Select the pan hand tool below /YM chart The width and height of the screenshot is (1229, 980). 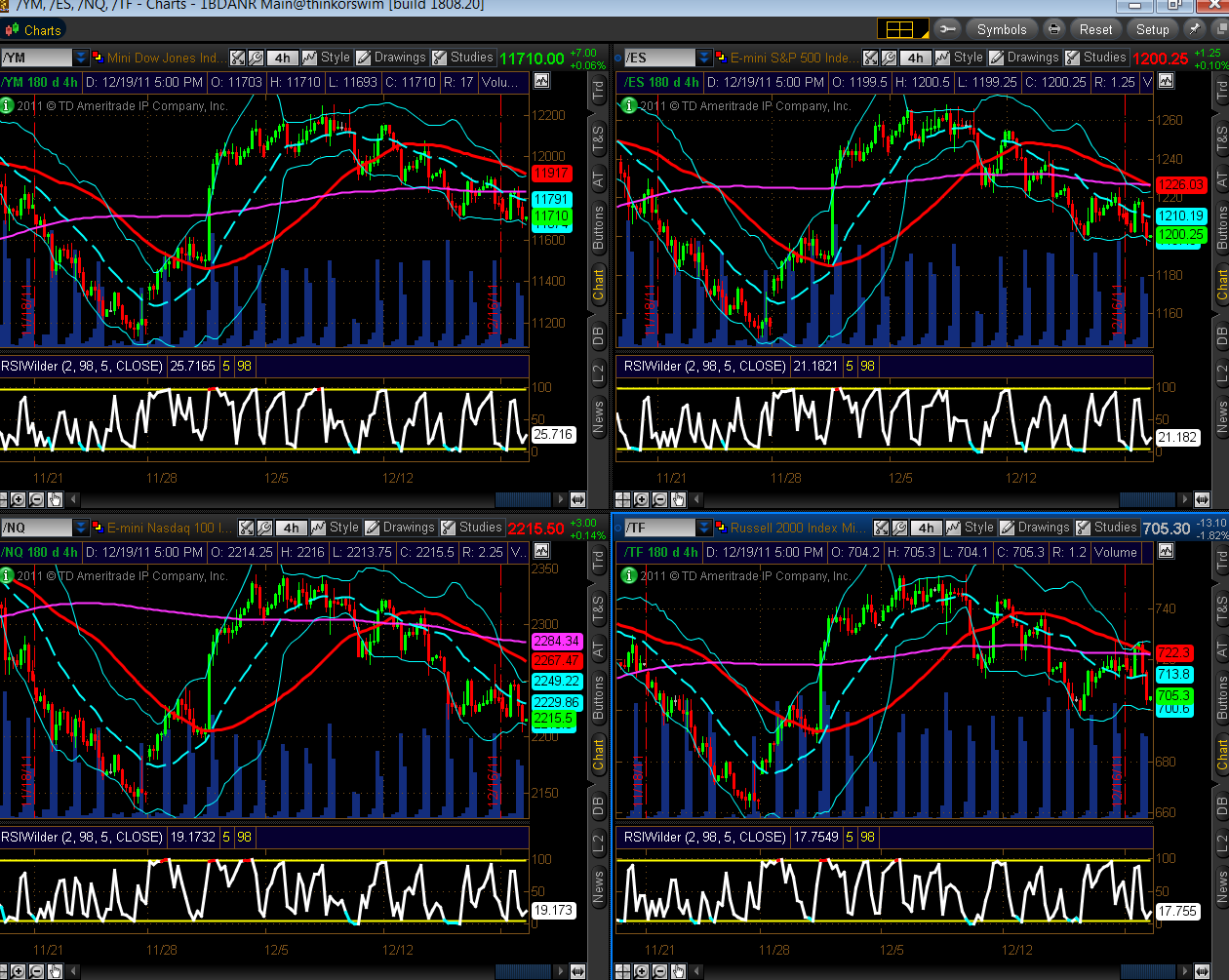click(x=55, y=499)
